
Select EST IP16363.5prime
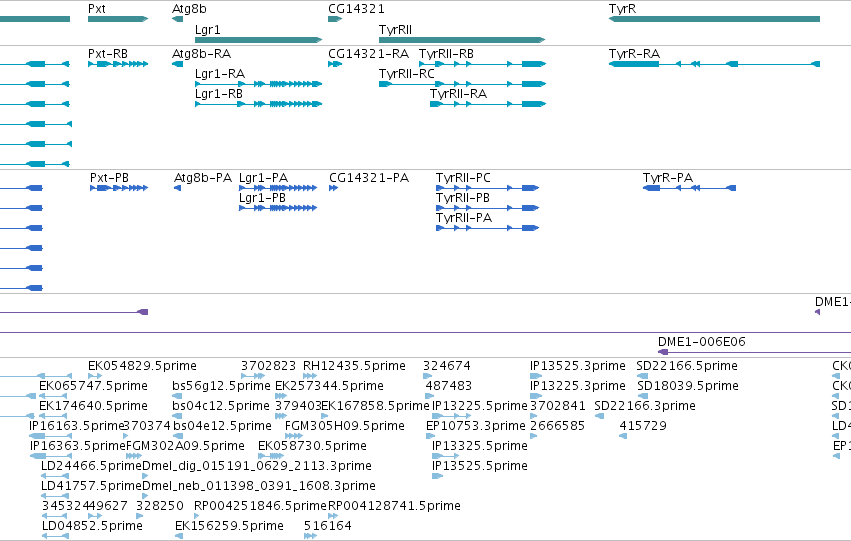[50, 456]
